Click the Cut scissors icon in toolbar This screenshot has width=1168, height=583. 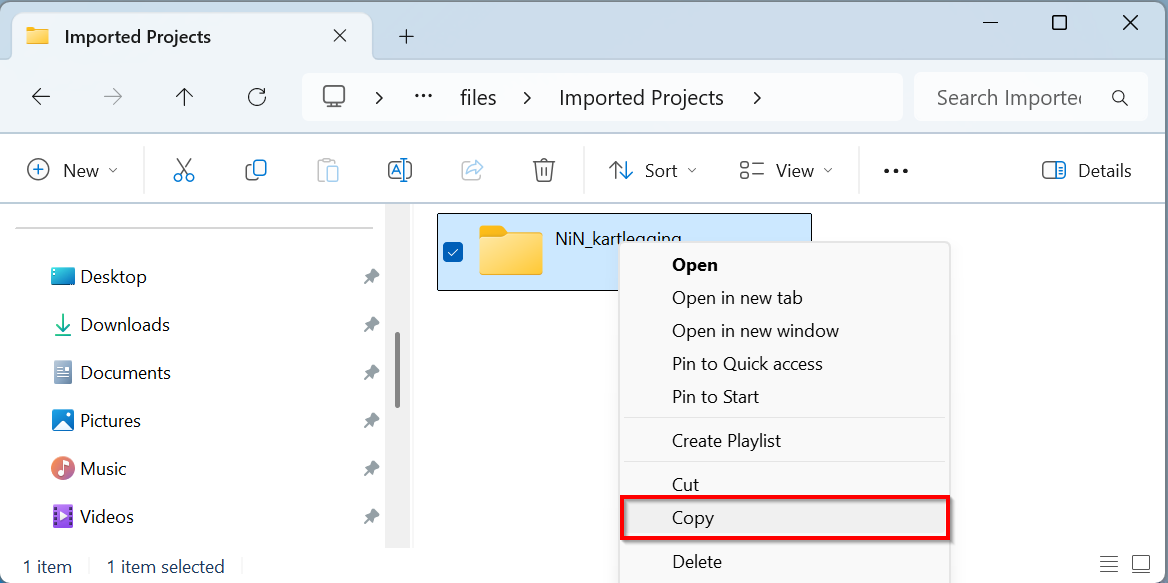(183, 171)
